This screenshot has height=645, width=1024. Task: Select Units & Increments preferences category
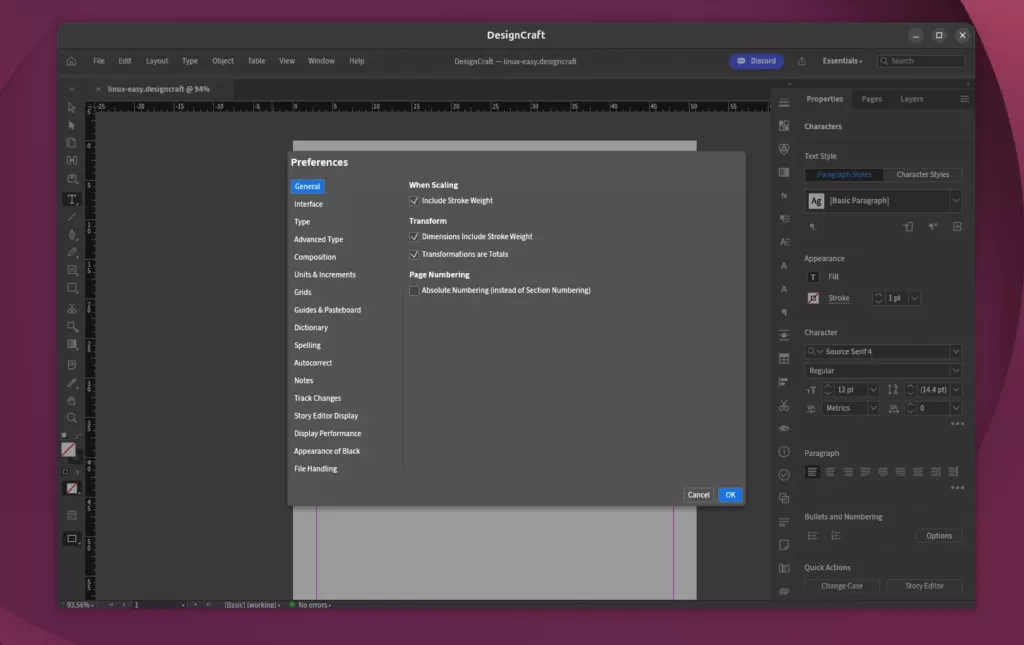325,275
